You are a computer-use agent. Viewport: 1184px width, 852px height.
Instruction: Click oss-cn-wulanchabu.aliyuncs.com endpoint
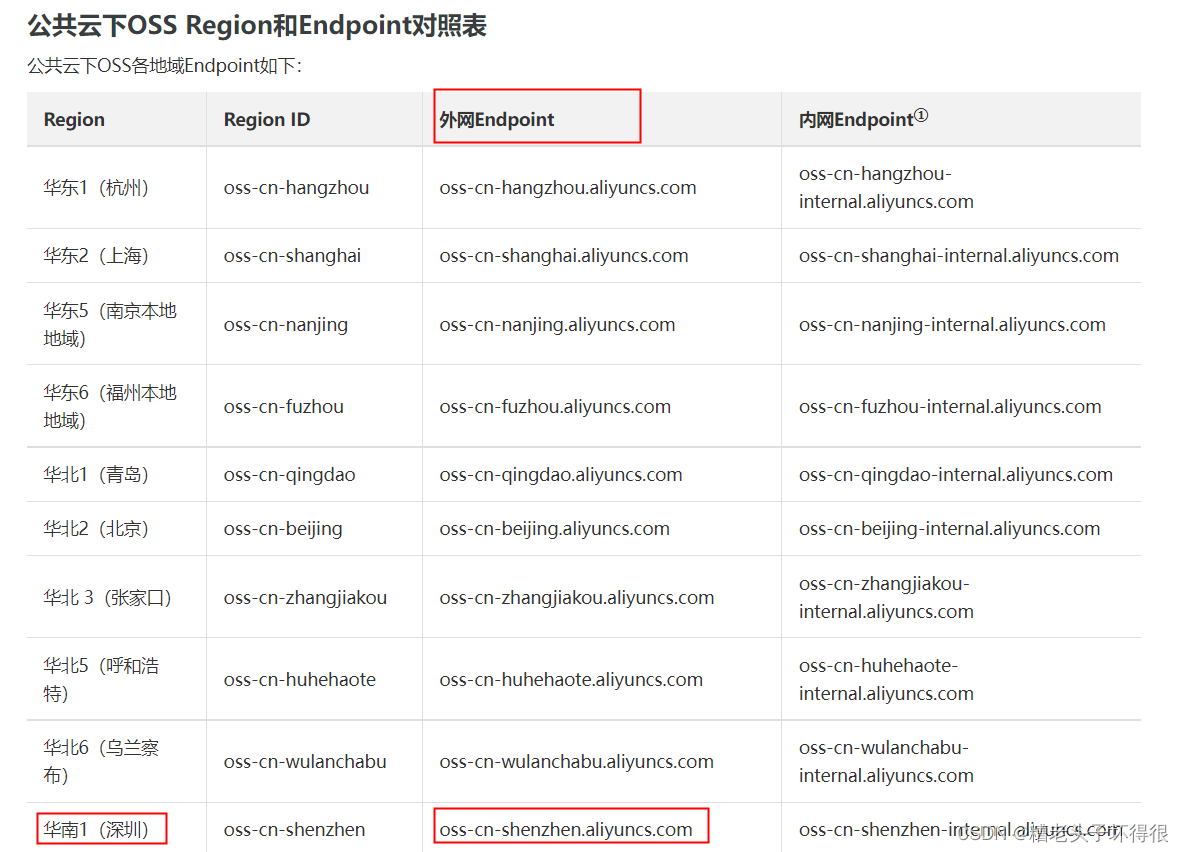point(576,761)
